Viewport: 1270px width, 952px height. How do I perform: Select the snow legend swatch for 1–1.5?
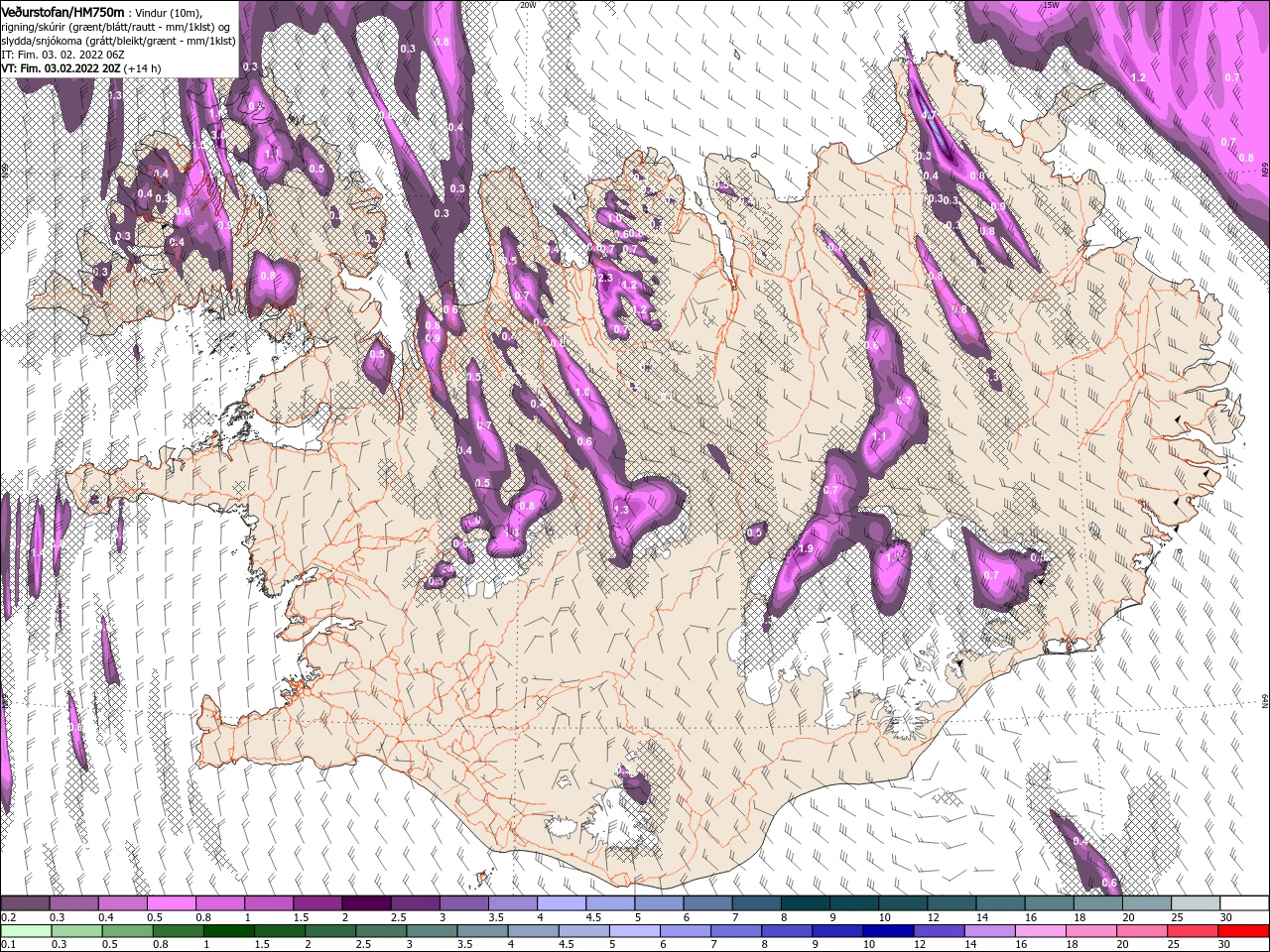coord(269,903)
